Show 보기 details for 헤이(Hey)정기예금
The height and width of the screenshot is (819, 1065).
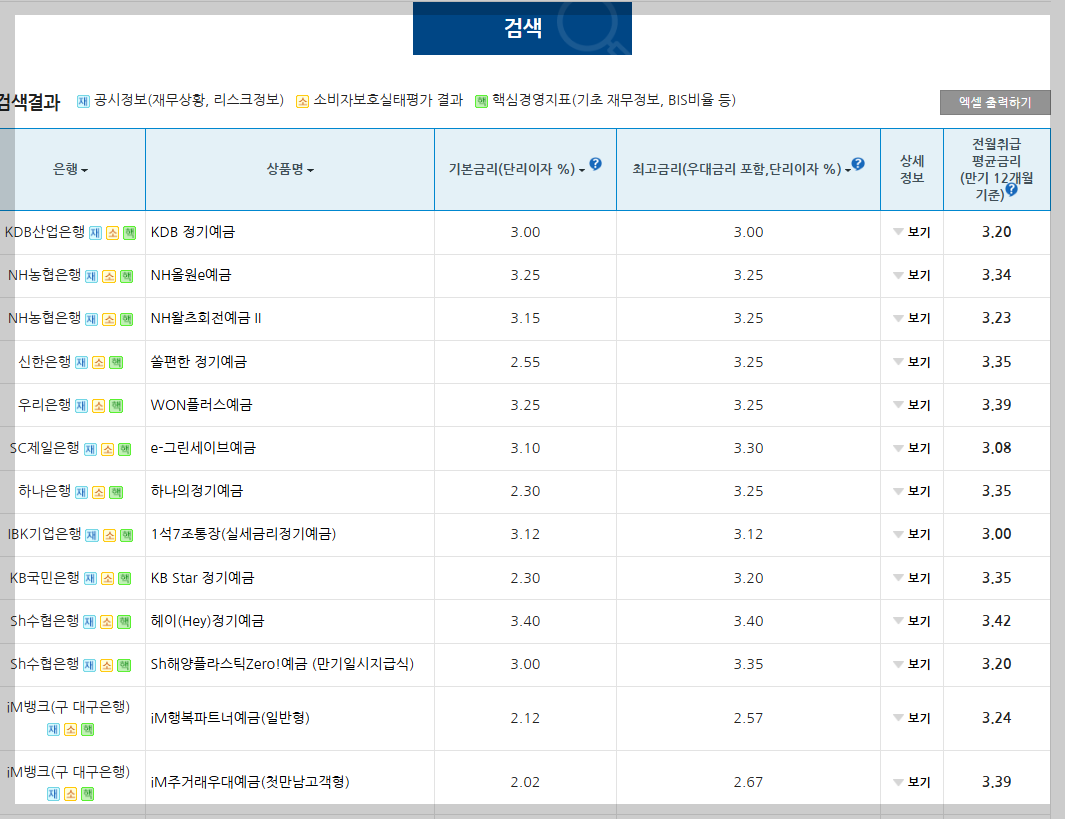coord(911,621)
